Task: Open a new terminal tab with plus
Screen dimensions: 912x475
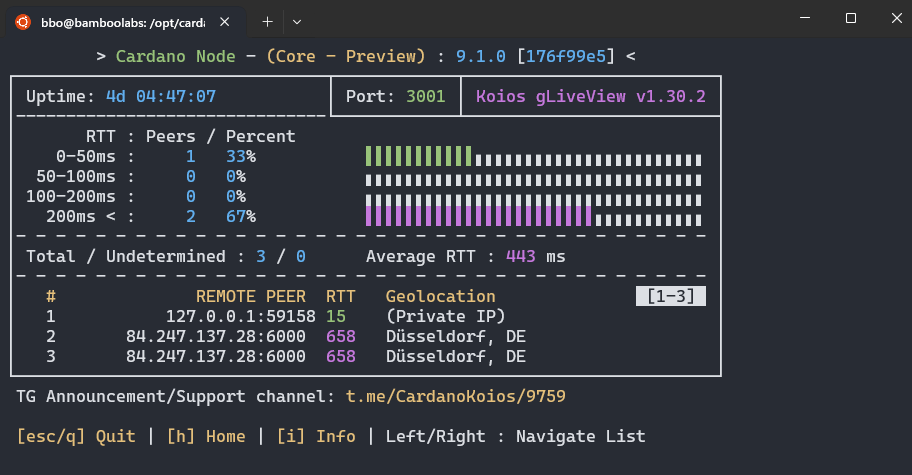Action: pyautogui.click(x=267, y=22)
